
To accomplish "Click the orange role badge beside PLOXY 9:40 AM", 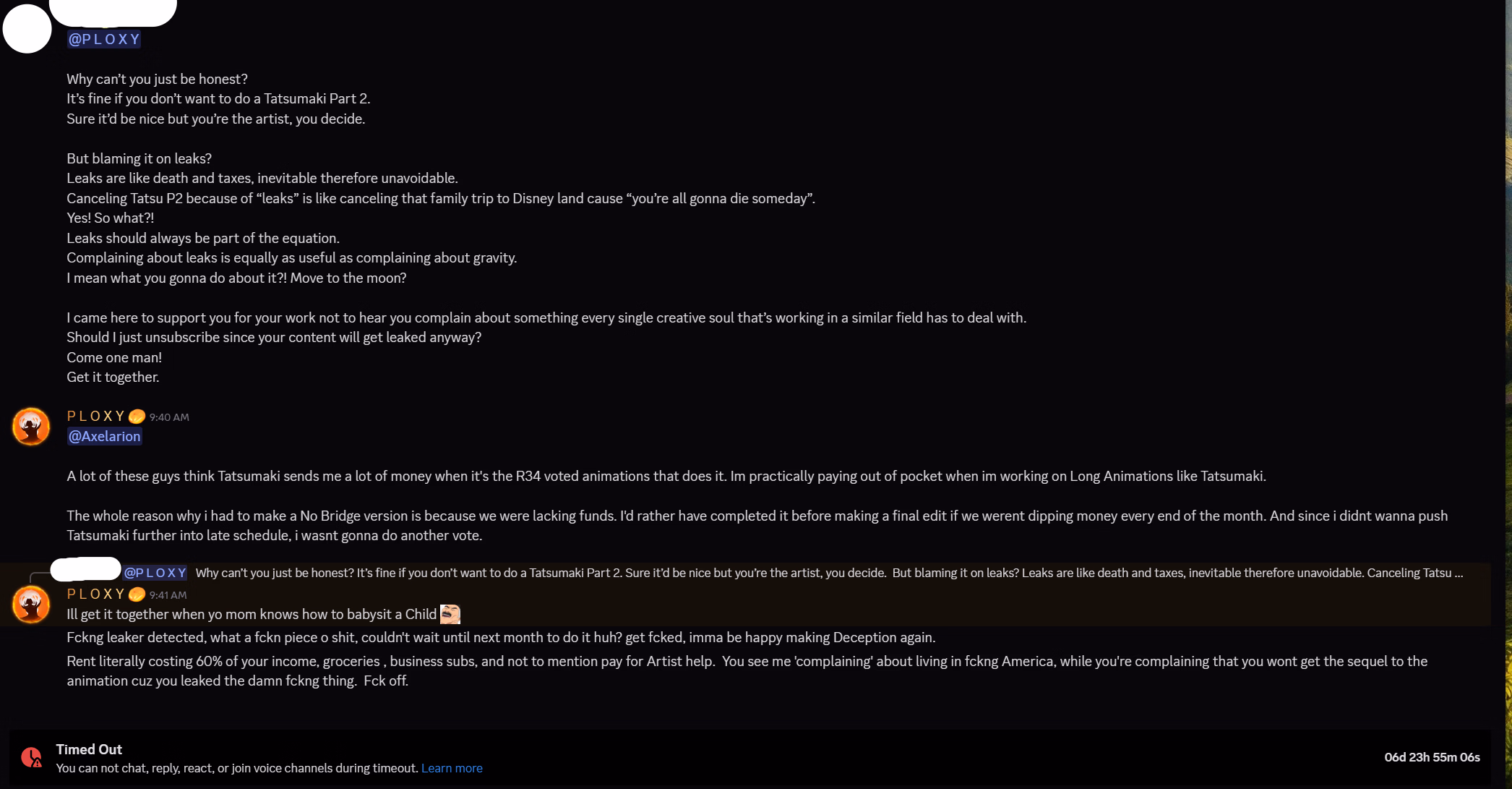I will (137, 417).
